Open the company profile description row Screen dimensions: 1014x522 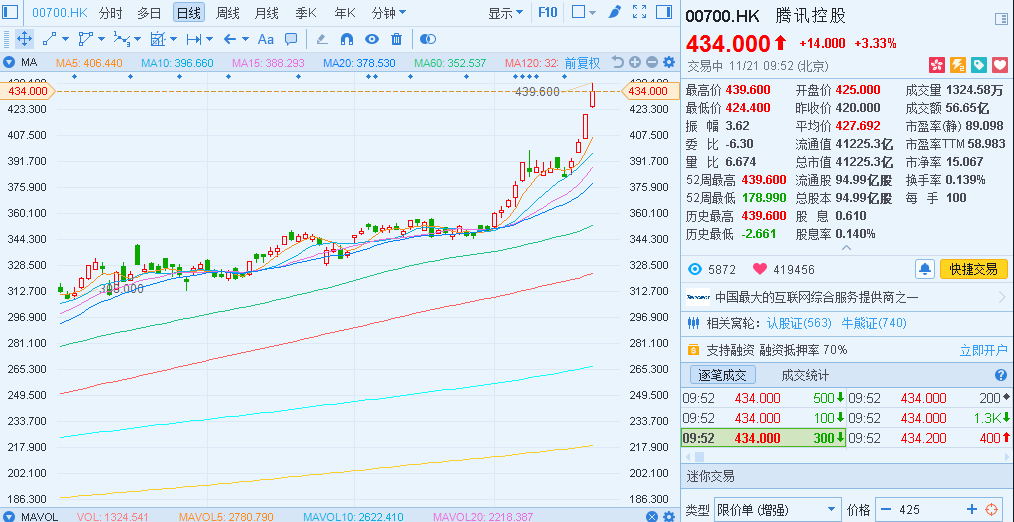tap(847, 297)
